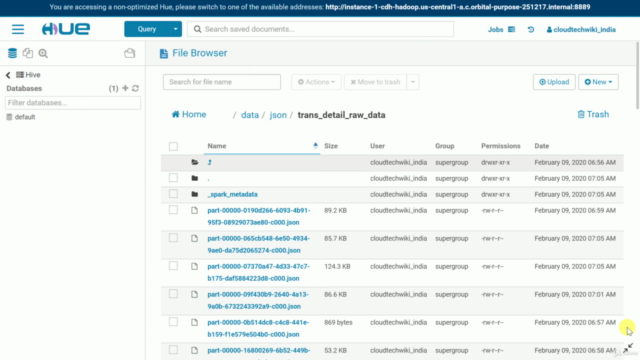The height and width of the screenshot is (360, 640).
Task: Open part-00000-0b514dc8 json file link
Action: coord(258,328)
